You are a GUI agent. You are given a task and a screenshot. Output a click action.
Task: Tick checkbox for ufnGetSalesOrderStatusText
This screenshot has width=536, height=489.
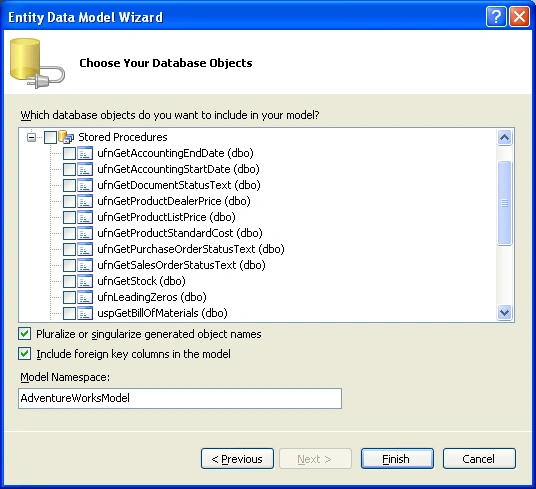pyautogui.click(x=69, y=265)
